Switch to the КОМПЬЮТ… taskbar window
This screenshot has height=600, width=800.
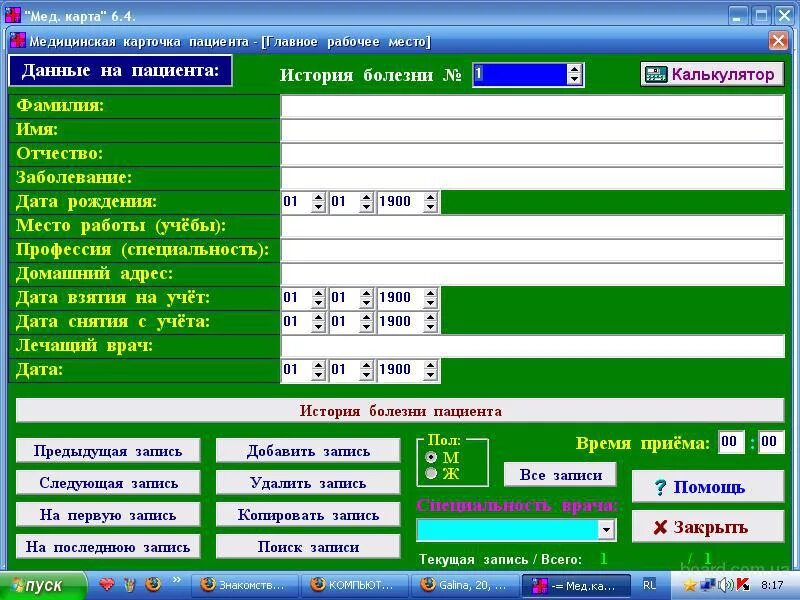pos(355,585)
